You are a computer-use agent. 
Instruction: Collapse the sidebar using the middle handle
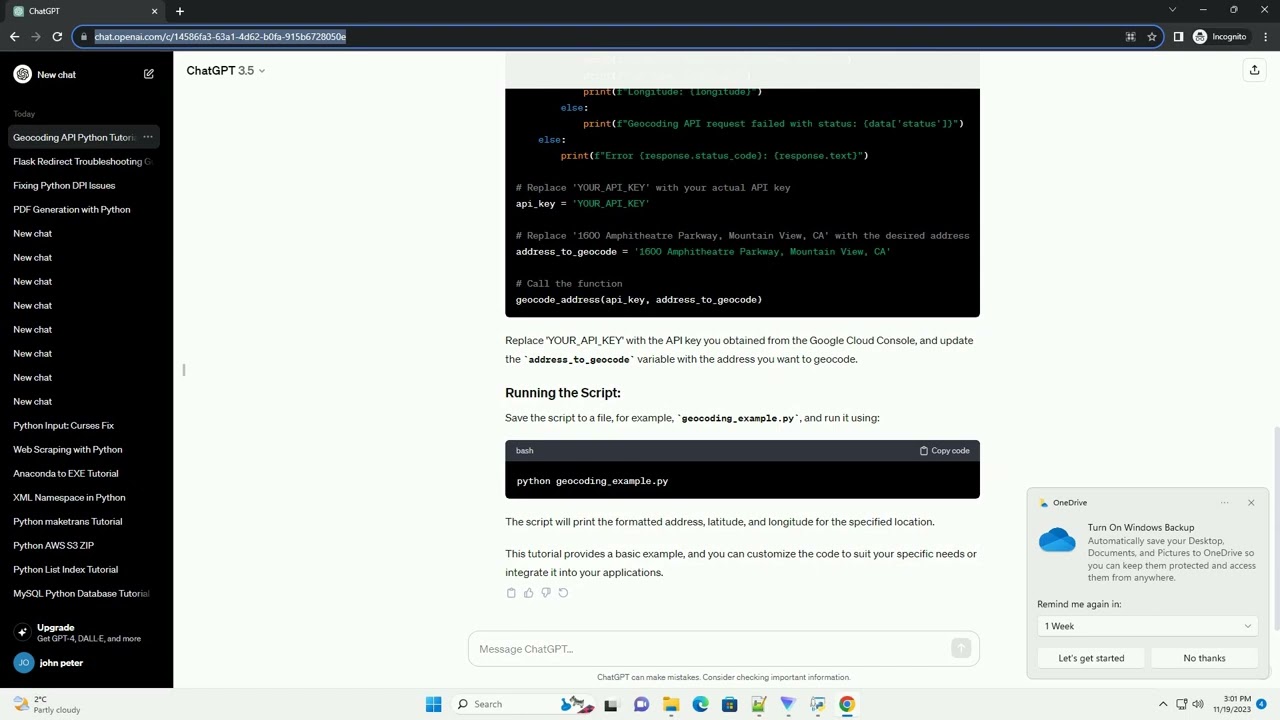(184, 370)
